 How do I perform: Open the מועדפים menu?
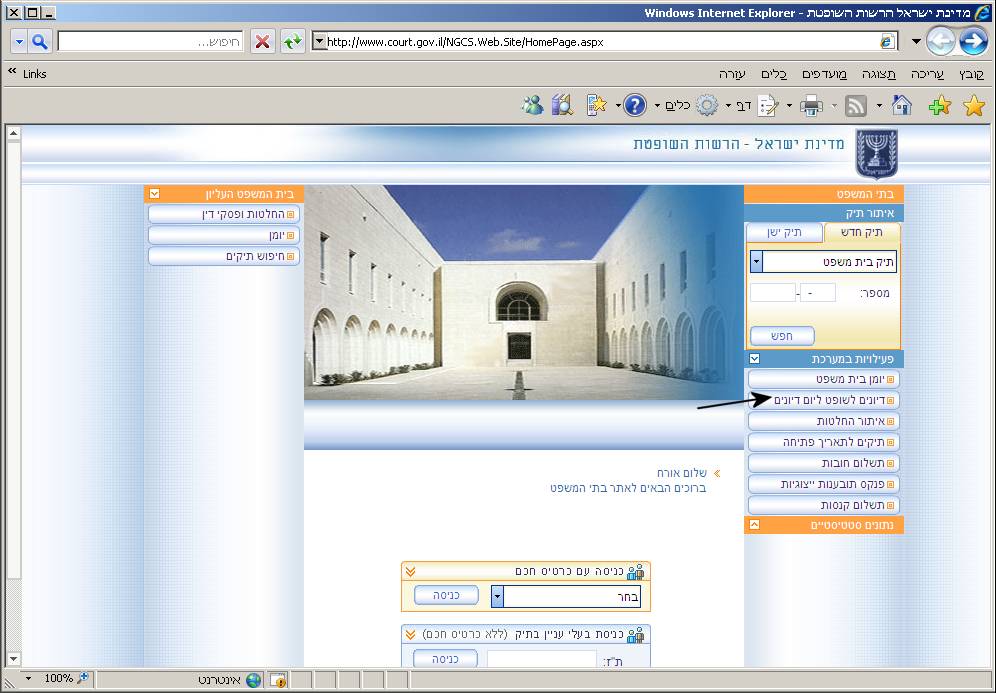(827, 74)
